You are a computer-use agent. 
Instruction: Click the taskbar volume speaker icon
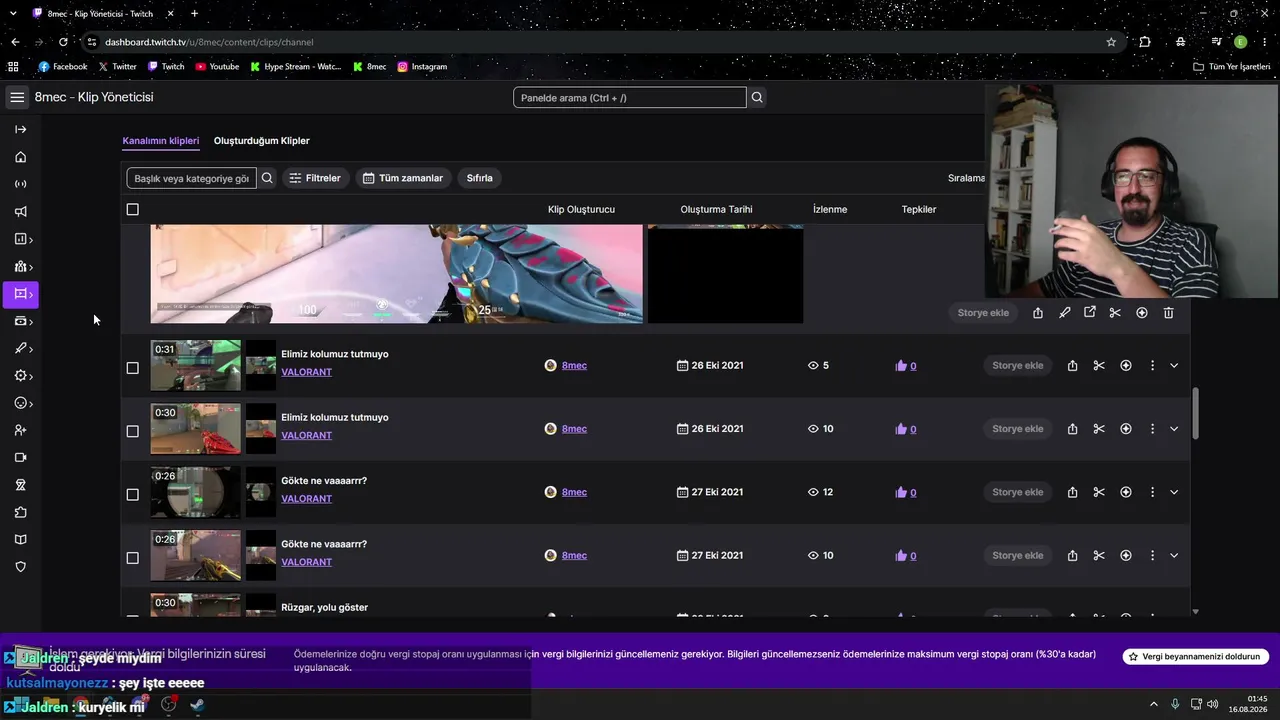[1213, 704]
